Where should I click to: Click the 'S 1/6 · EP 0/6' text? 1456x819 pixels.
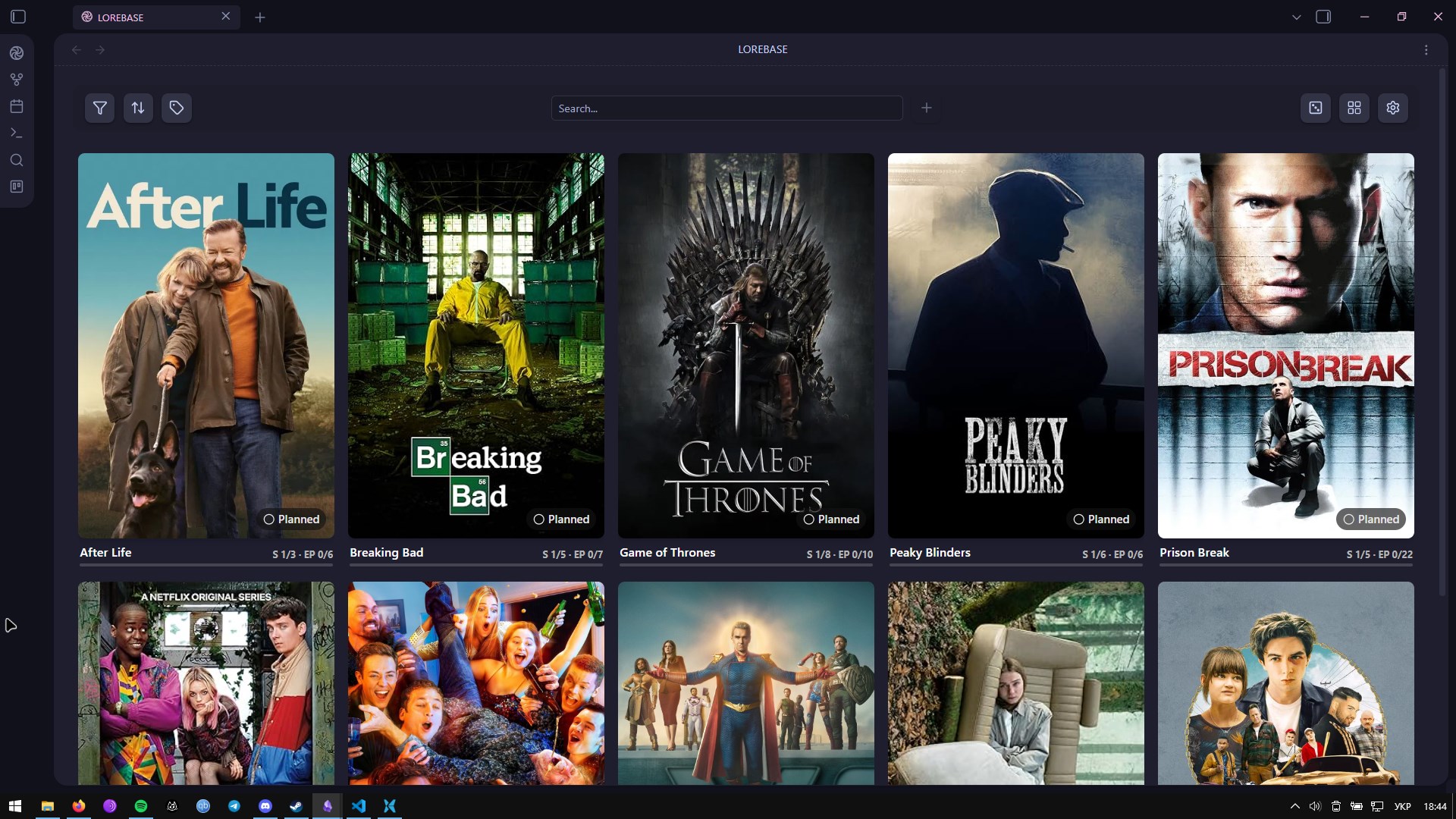[x=1112, y=554]
